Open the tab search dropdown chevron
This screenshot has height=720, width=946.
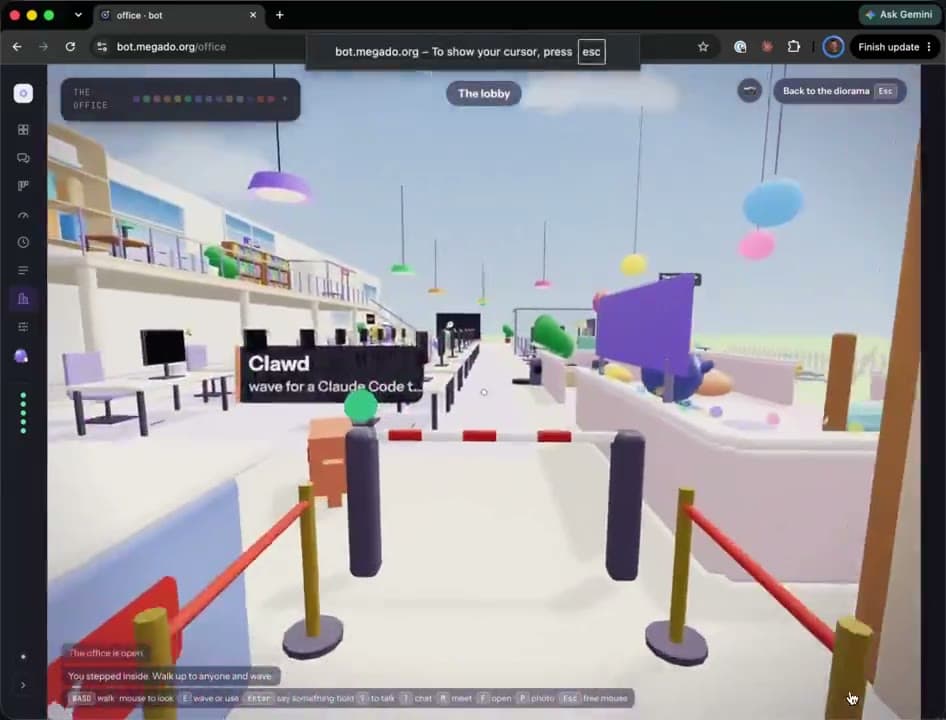point(78,15)
